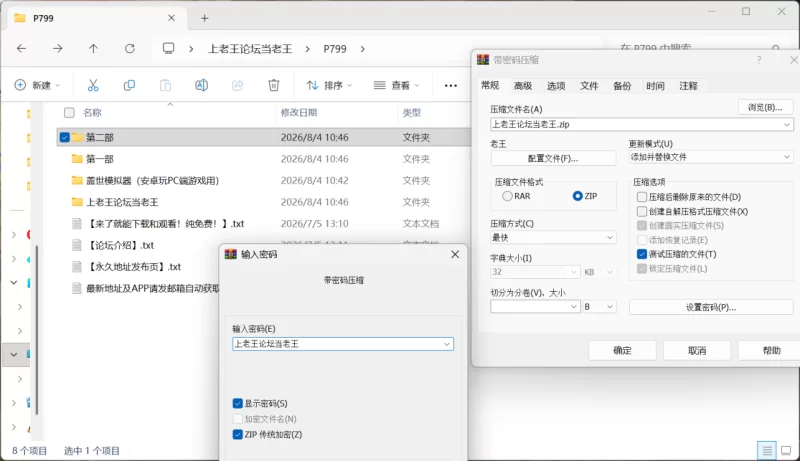Switch to the 注释 tab
800x461 pixels.
click(688, 86)
